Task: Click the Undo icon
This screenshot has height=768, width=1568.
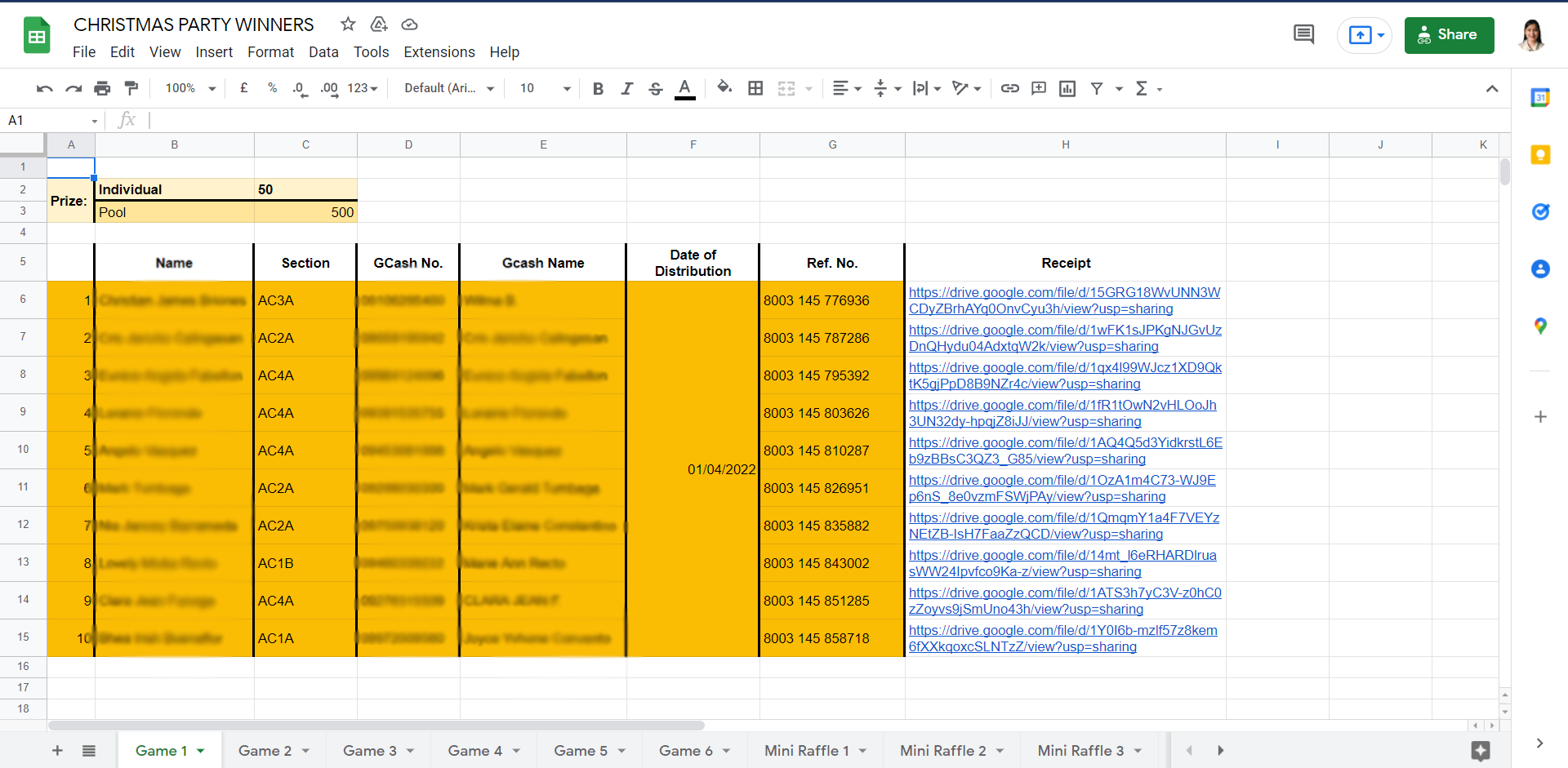Action: (45, 88)
